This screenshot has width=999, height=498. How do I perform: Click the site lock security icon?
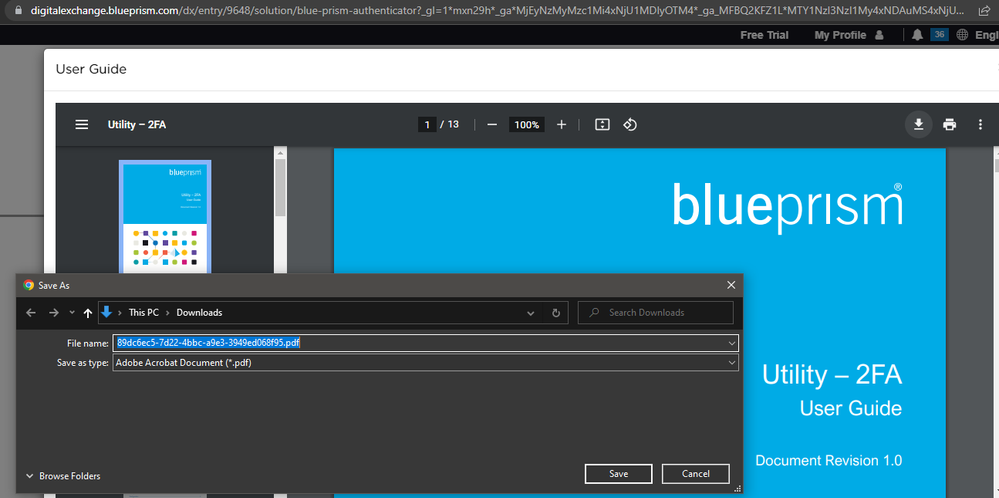pos(18,10)
